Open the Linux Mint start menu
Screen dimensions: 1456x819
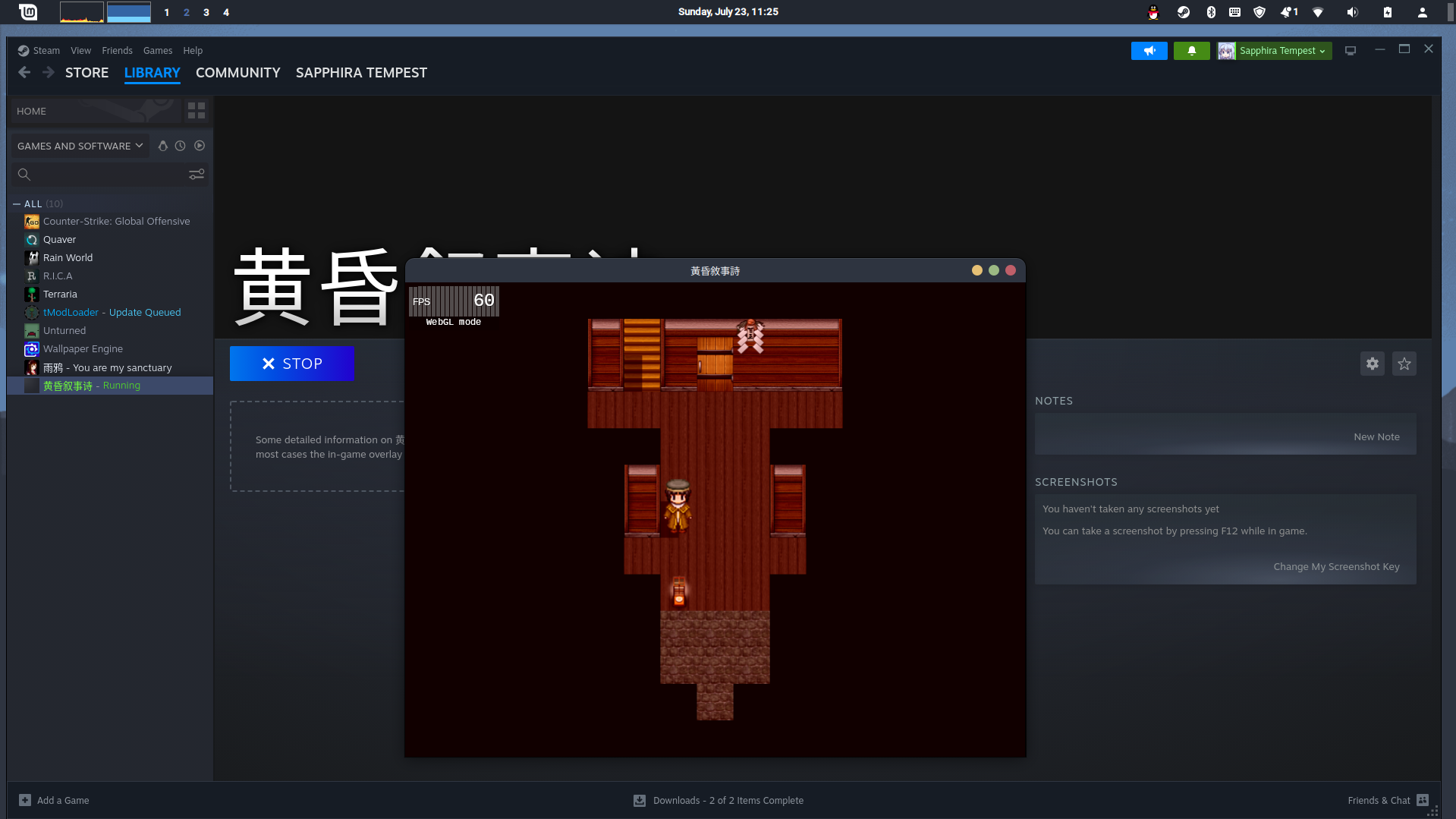pyautogui.click(x=28, y=12)
